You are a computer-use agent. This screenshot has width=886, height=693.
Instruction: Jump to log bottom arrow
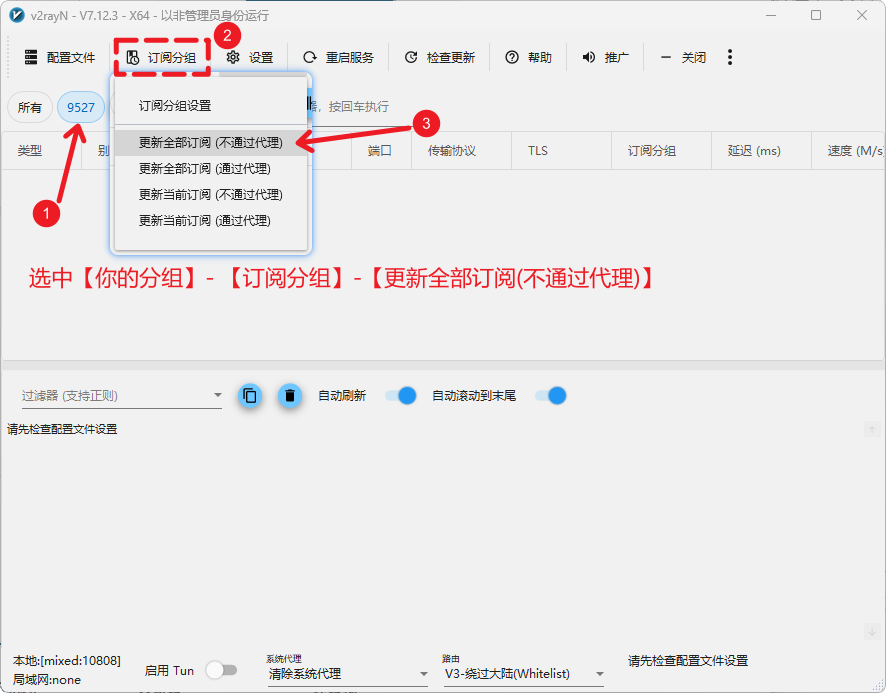click(872, 631)
